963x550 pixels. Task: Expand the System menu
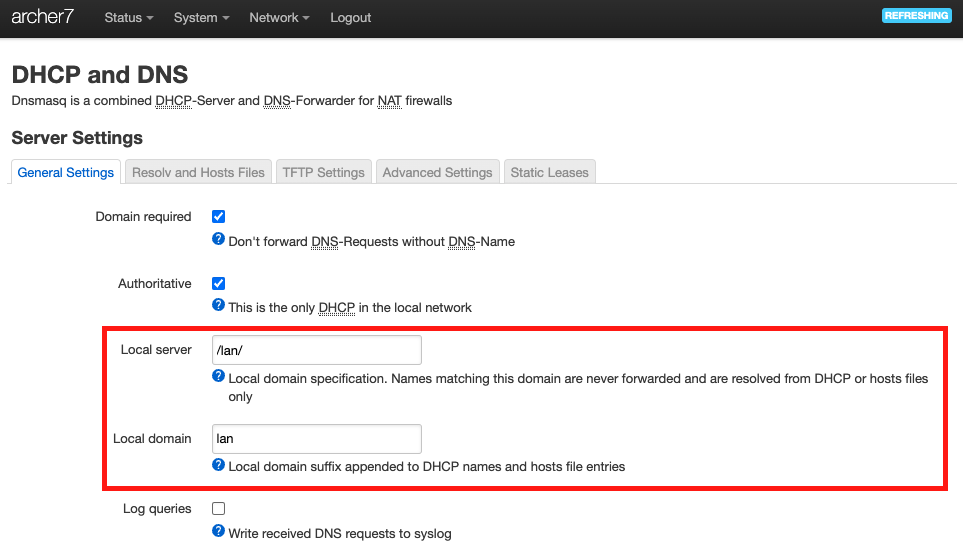click(201, 18)
